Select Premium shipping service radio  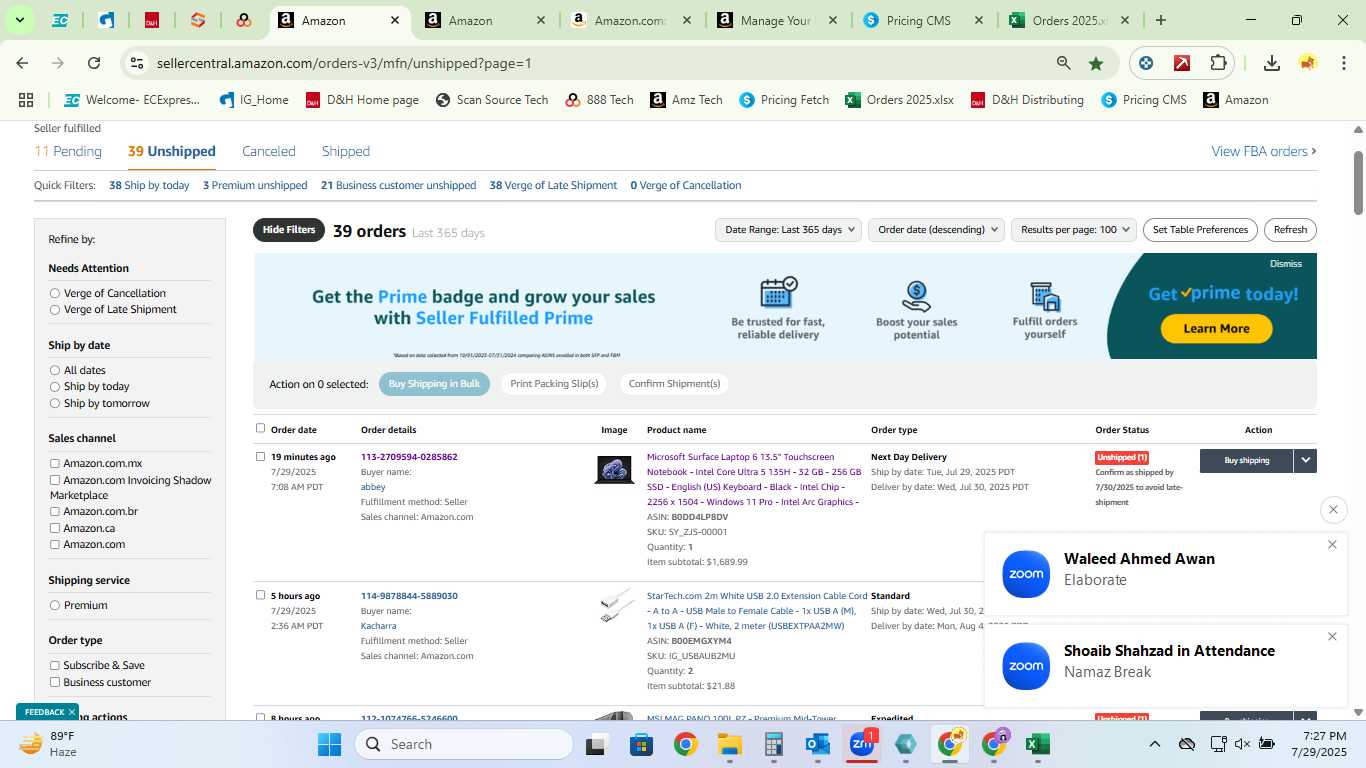[55, 605]
